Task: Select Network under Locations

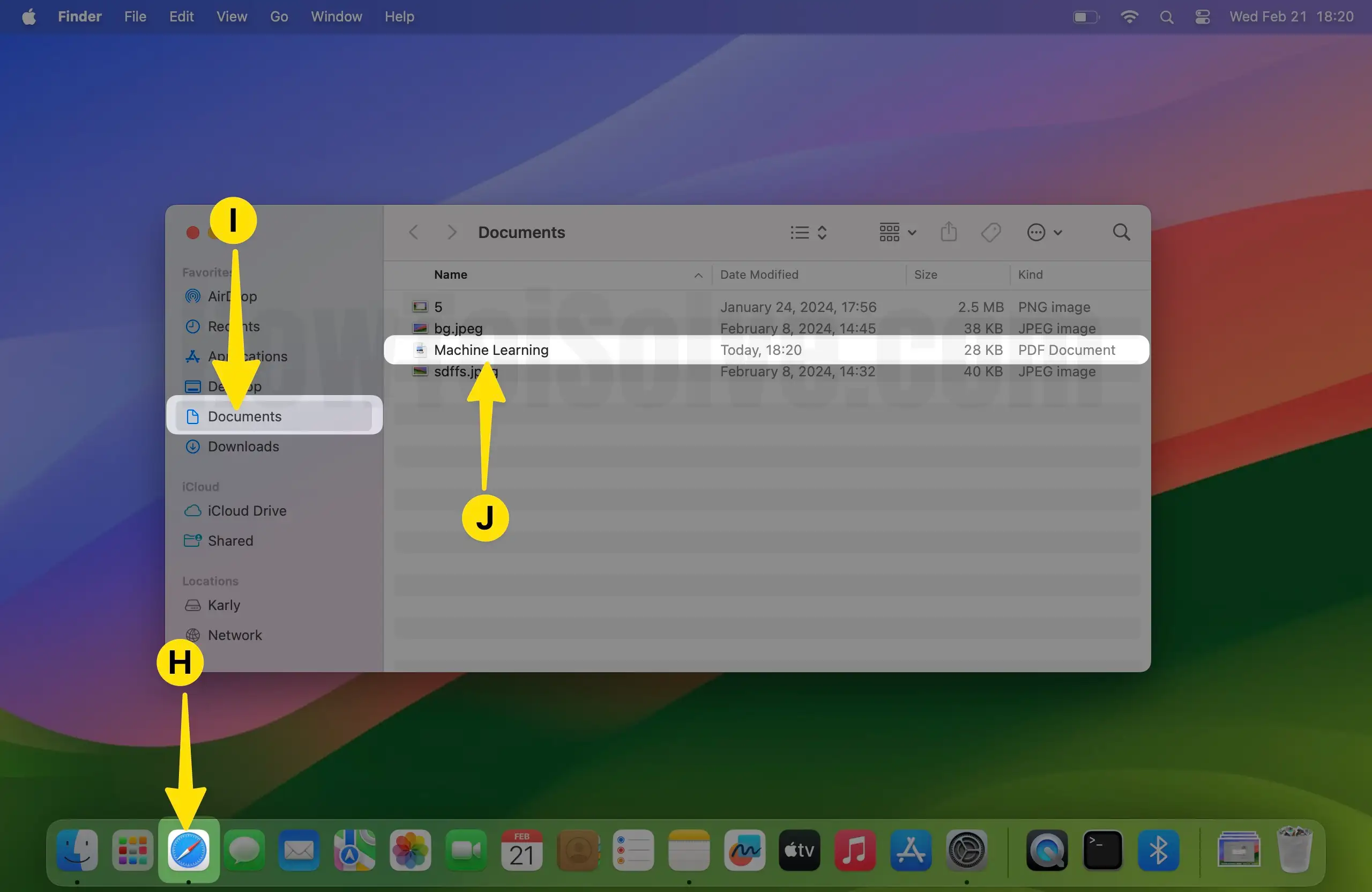Action: pos(235,635)
